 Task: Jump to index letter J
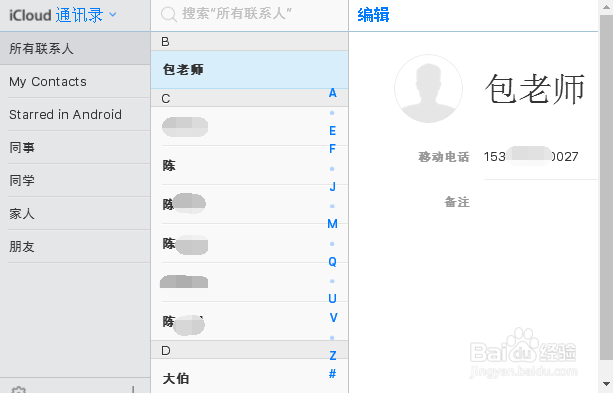pyautogui.click(x=332, y=187)
